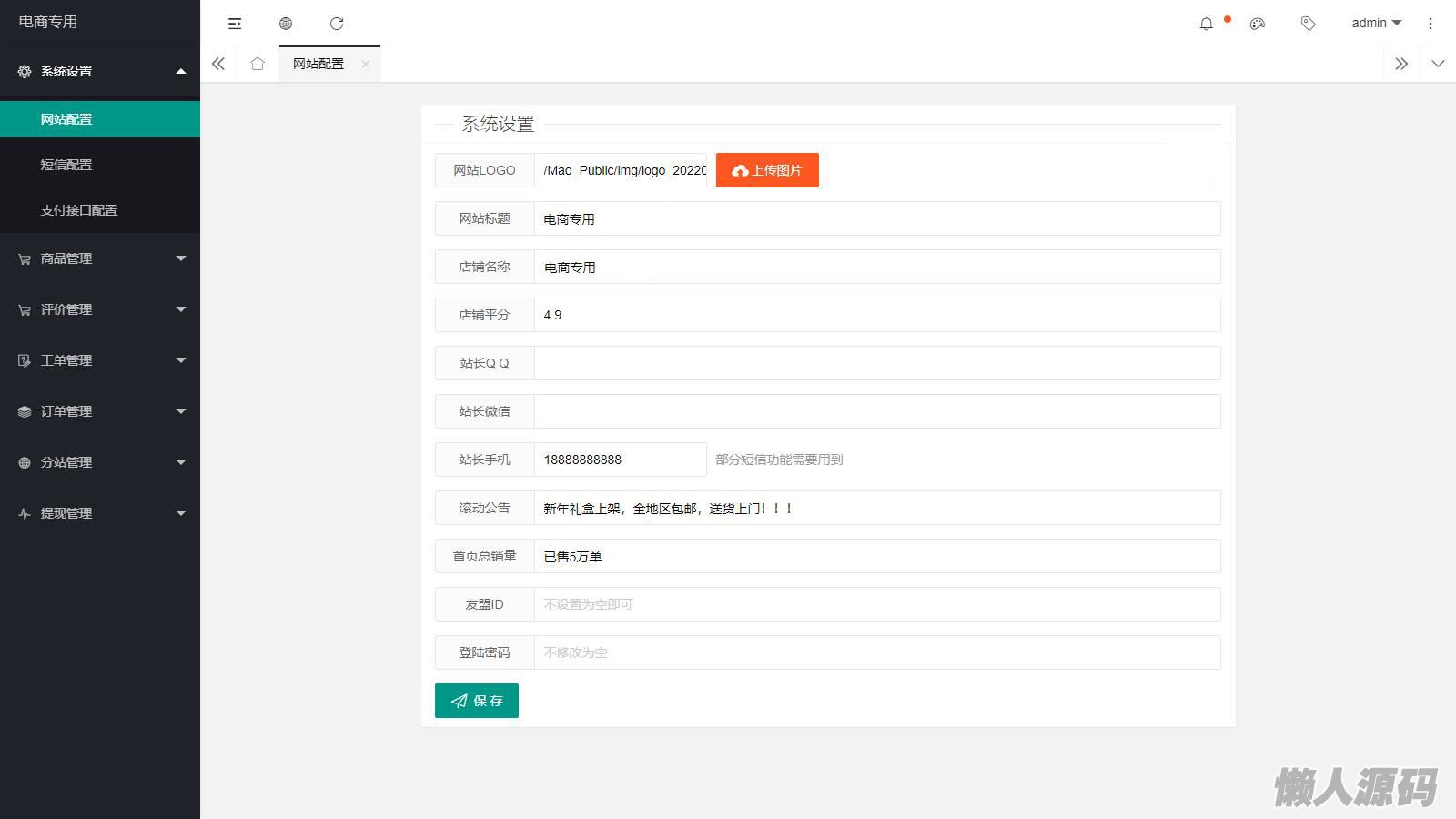Go to the home tab icon
The height and width of the screenshot is (819, 1456).
258,64
